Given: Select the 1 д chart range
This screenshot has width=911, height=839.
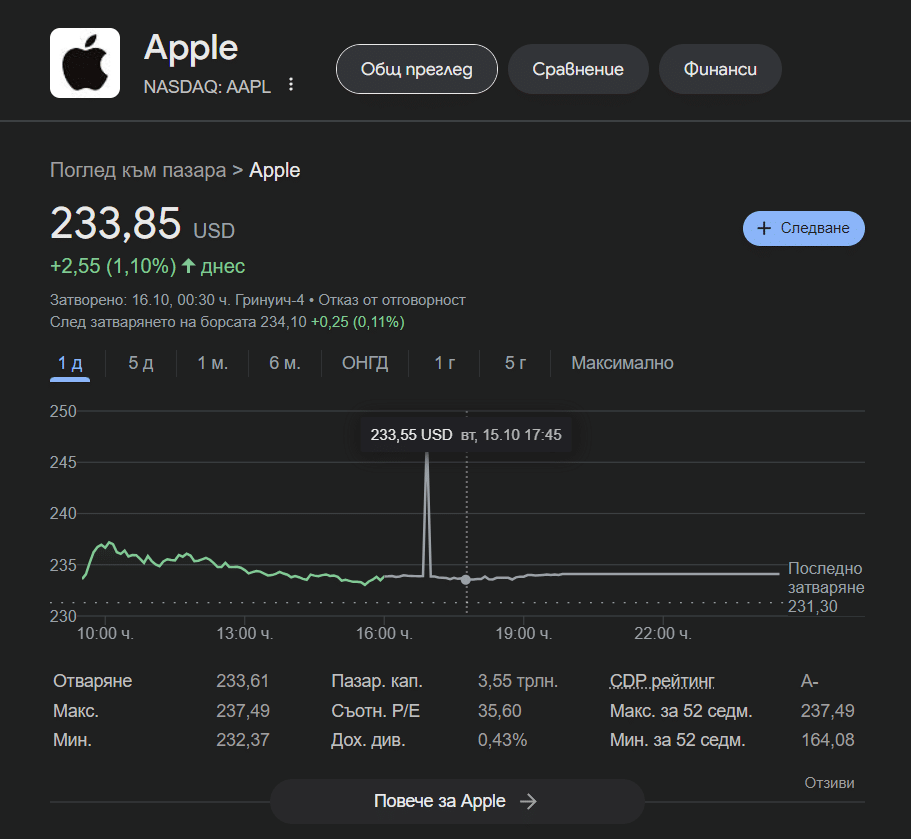Looking at the screenshot, I should [70, 363].
